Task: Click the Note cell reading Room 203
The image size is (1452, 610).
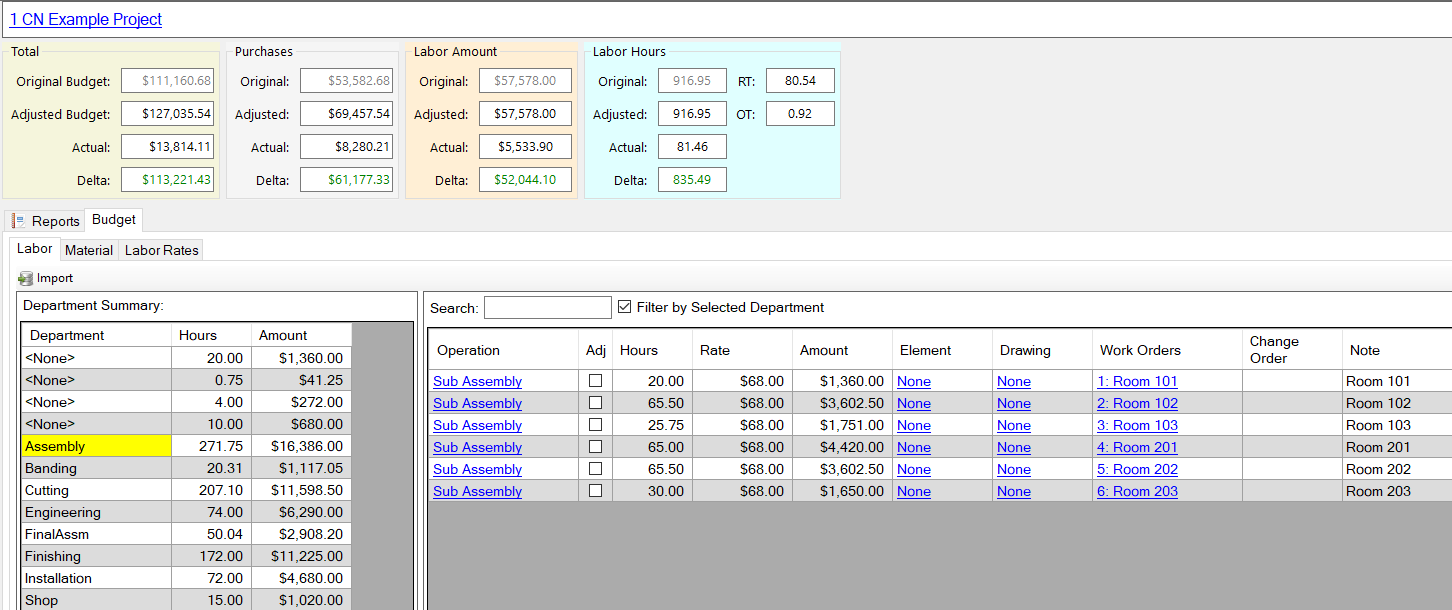Action: point(1397,491)
